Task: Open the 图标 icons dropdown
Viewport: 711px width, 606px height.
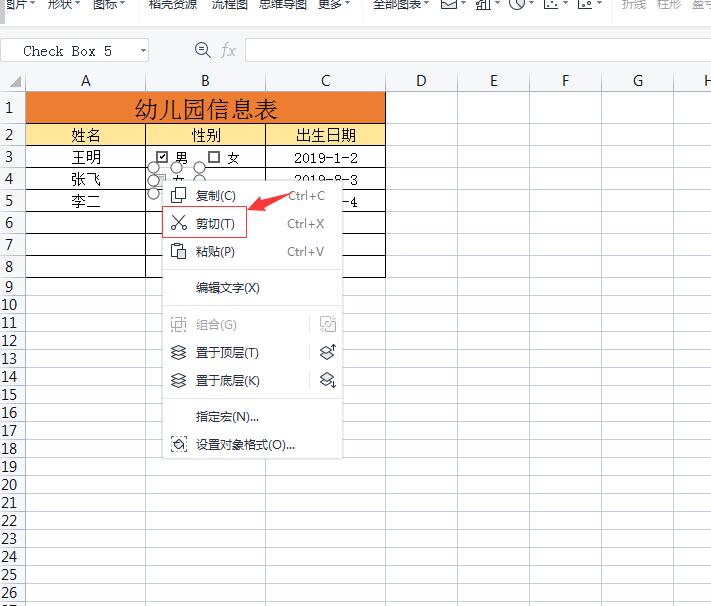Action: (109, 5)
